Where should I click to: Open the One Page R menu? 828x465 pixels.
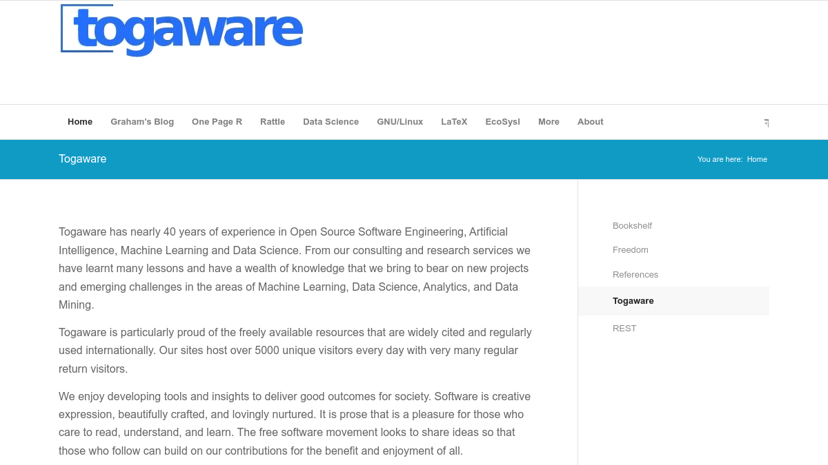(x=217, y=122)
